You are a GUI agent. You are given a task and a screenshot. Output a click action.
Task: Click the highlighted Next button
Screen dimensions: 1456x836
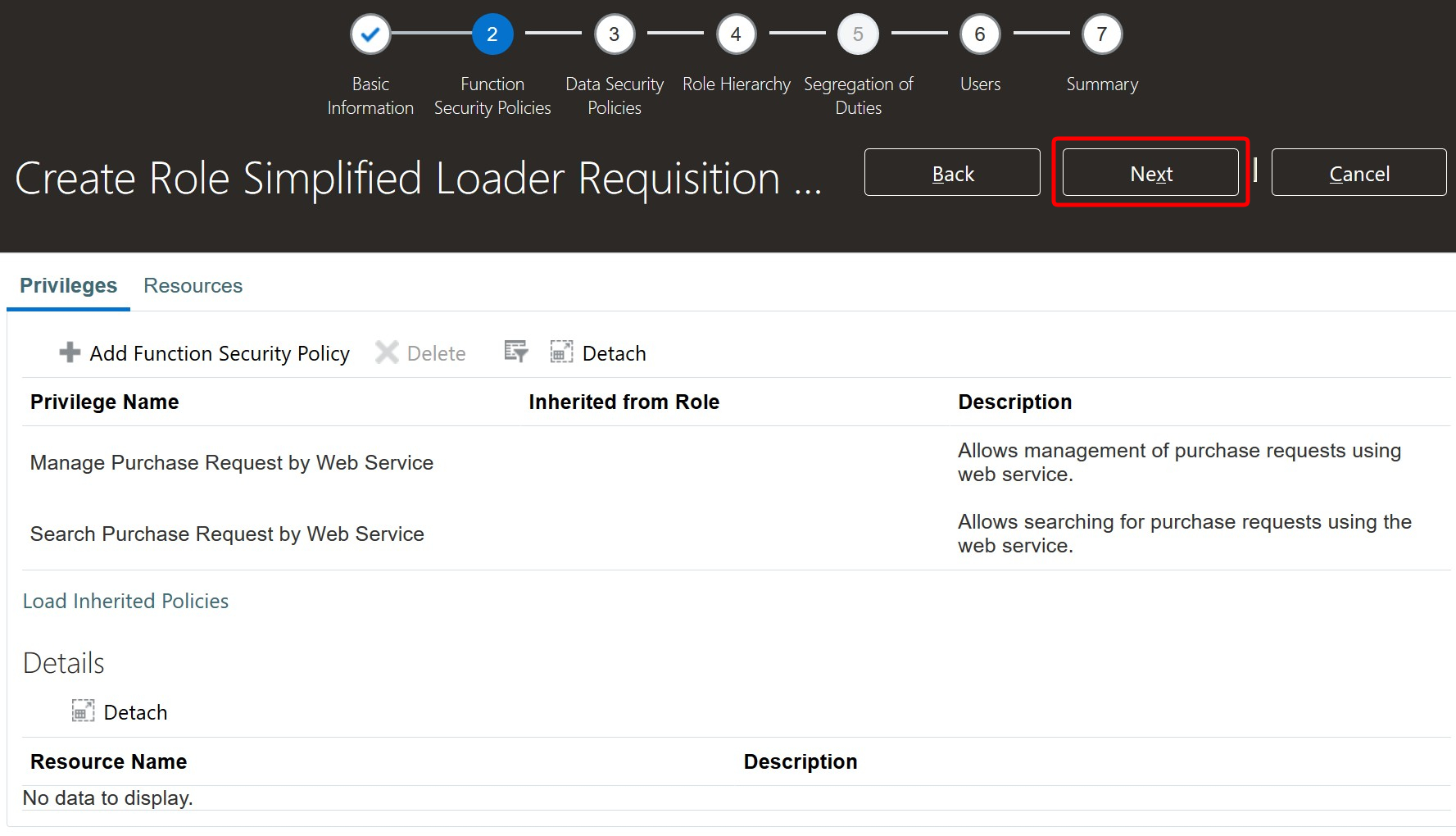[1150, 173]
